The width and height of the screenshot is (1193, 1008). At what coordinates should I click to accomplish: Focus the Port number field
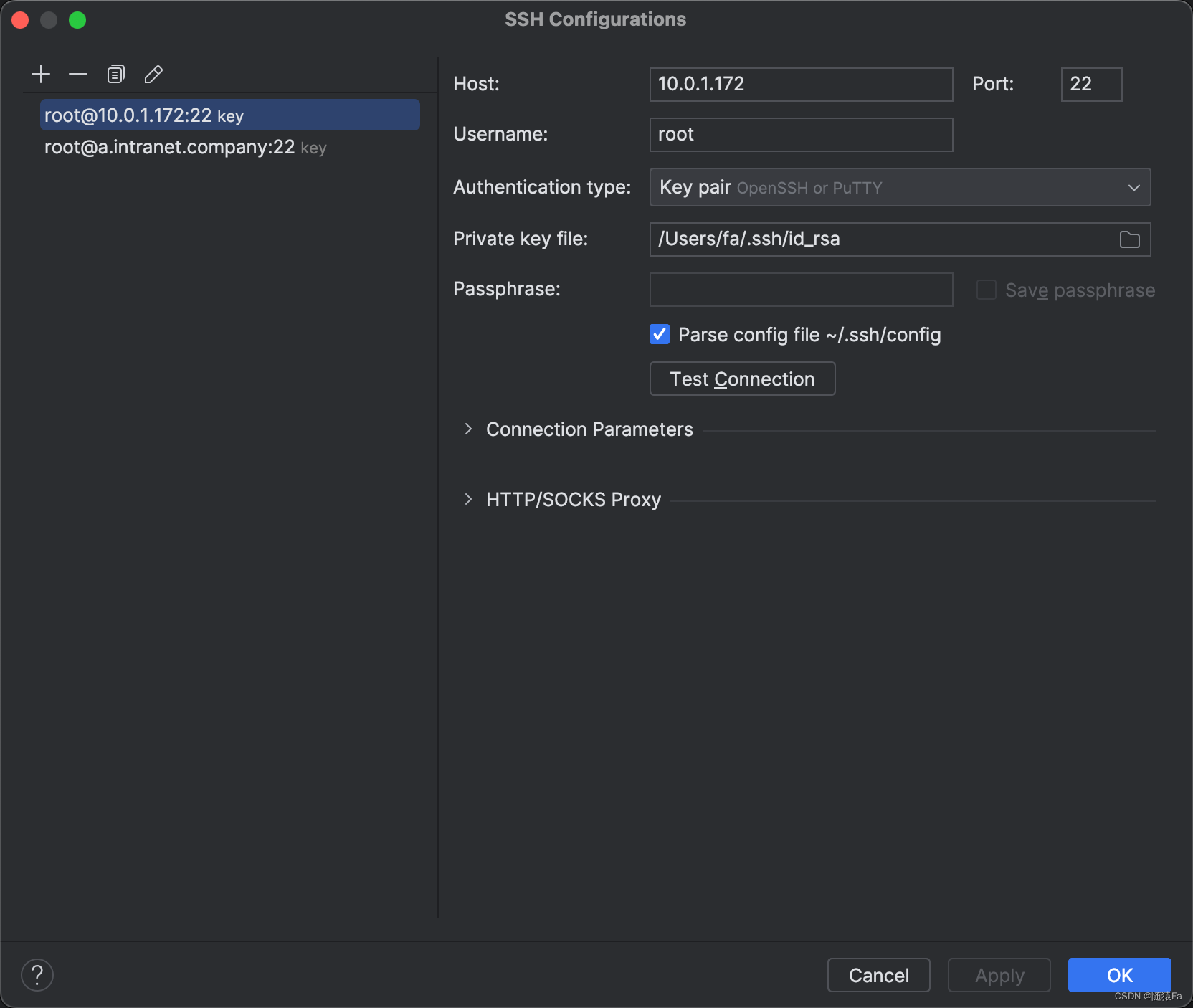[x=1091, y=85]
